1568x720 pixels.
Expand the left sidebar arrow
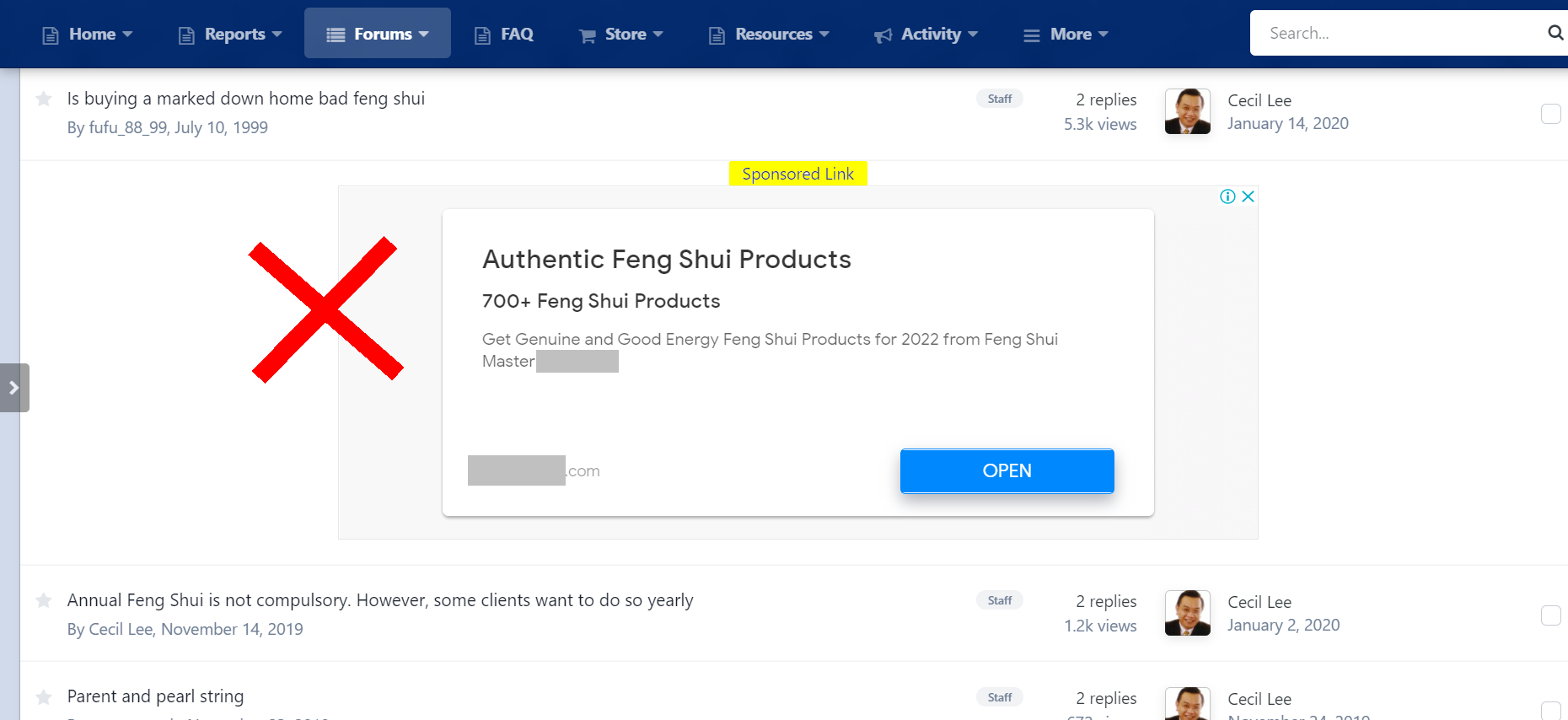(14, 388)
